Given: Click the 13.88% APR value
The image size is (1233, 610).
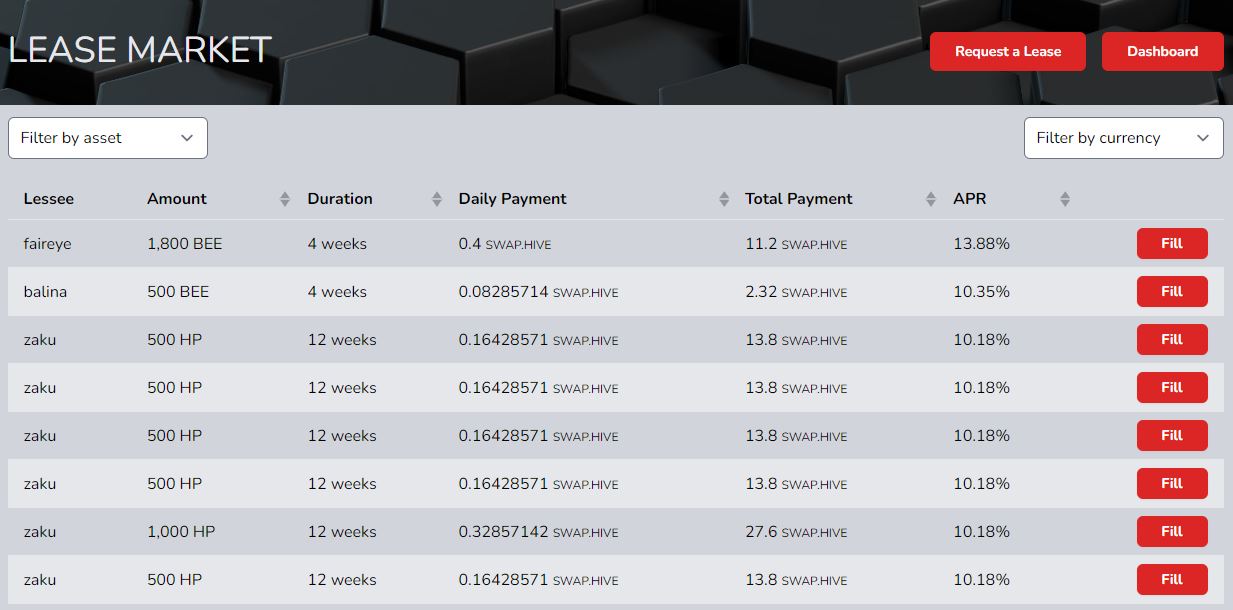Looking at the screenshot, I should (982, 243).
